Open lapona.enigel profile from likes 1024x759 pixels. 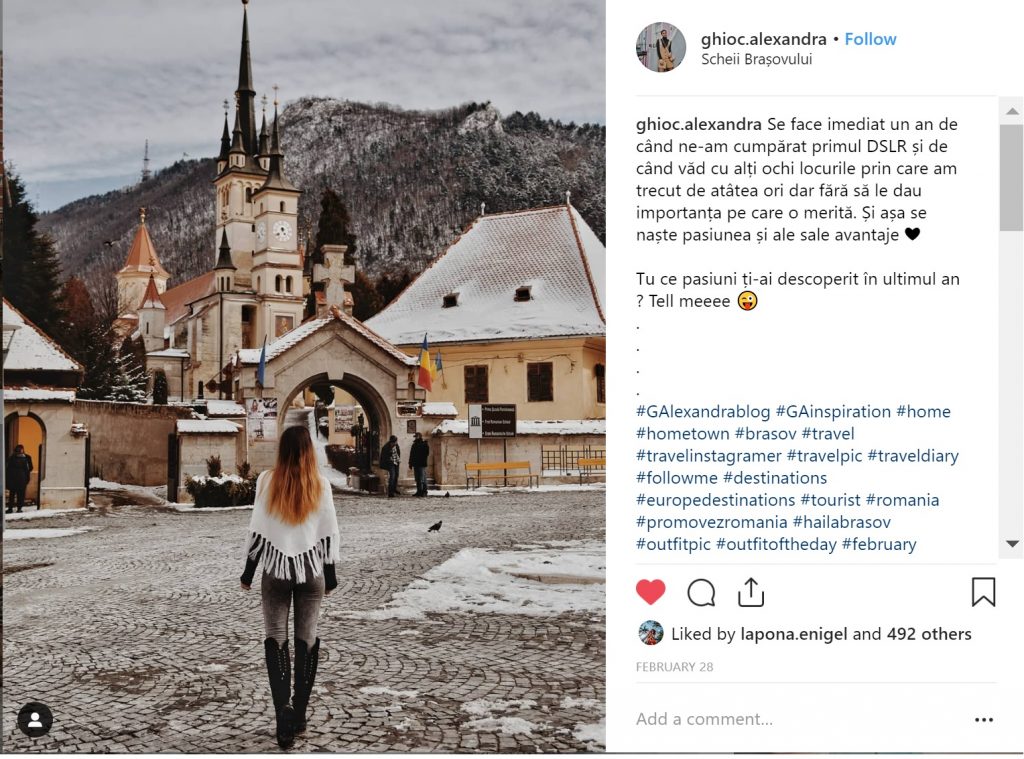(x=793, y=634)
